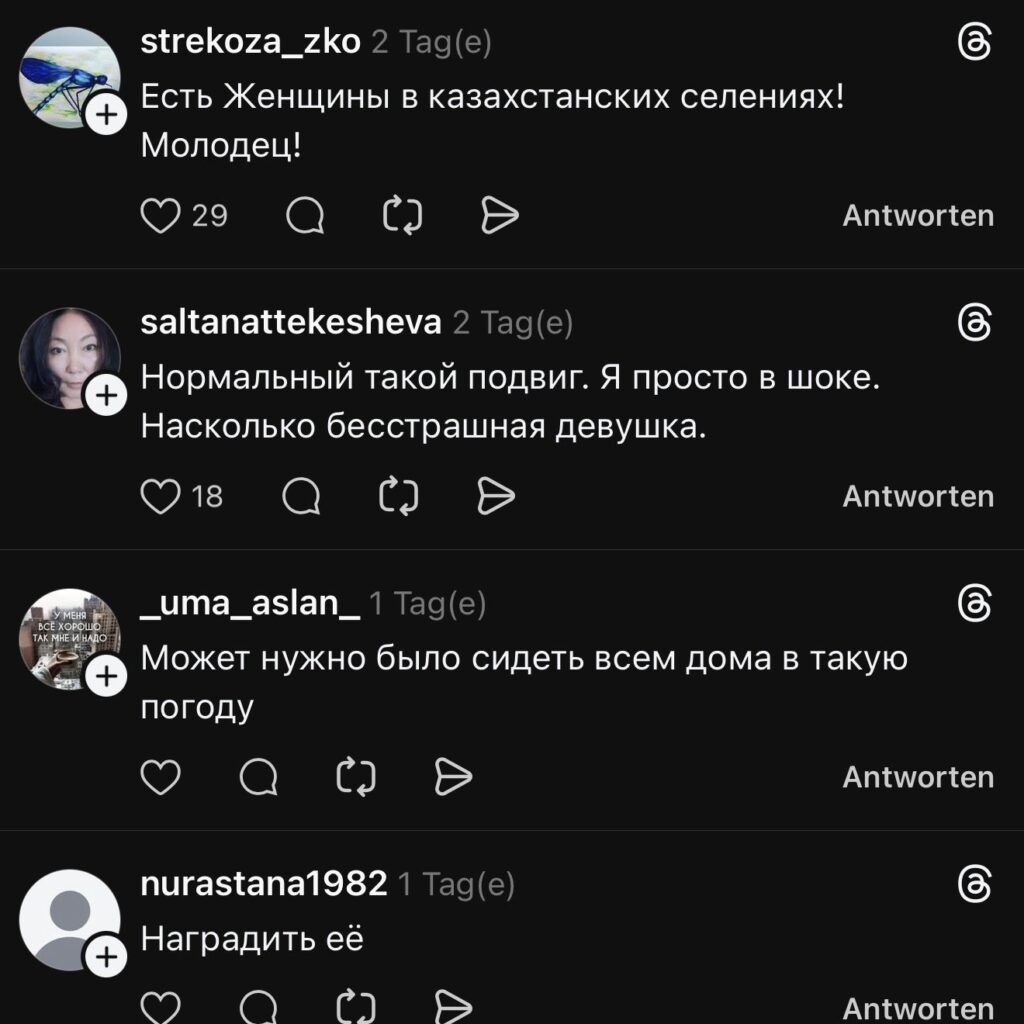Like the saltanattekesheva comment
Viewport: 1024px width, 1024px height.
point(161,496)
